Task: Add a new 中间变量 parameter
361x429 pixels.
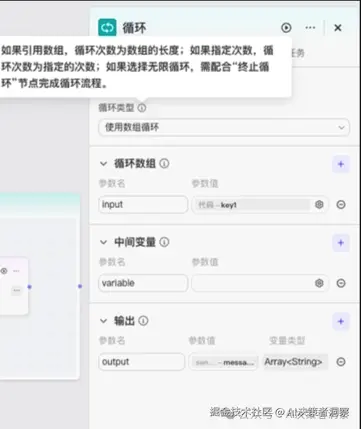Action: click(x=341, y=243)
